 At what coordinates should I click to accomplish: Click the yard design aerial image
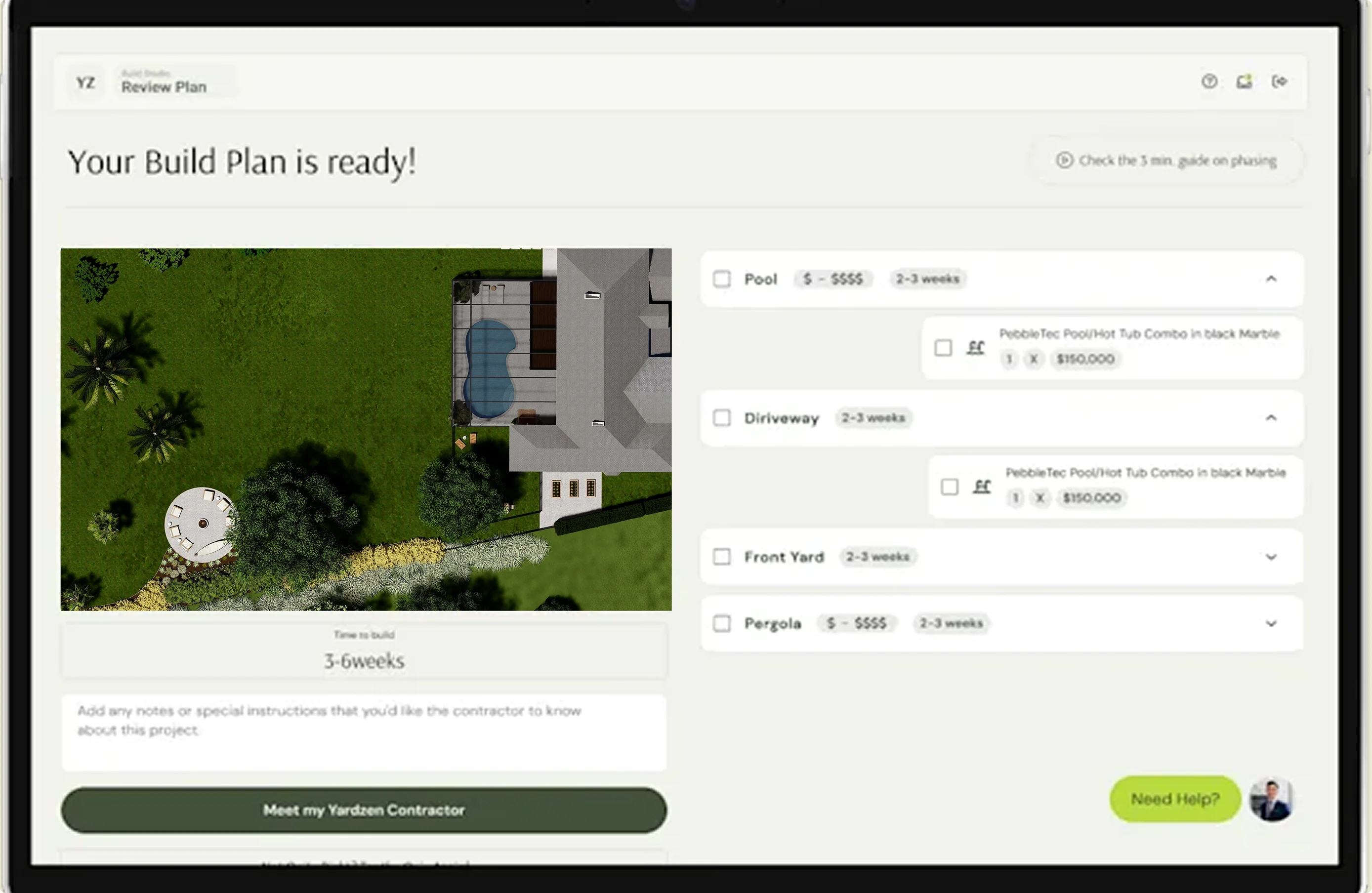click(366, 429)
